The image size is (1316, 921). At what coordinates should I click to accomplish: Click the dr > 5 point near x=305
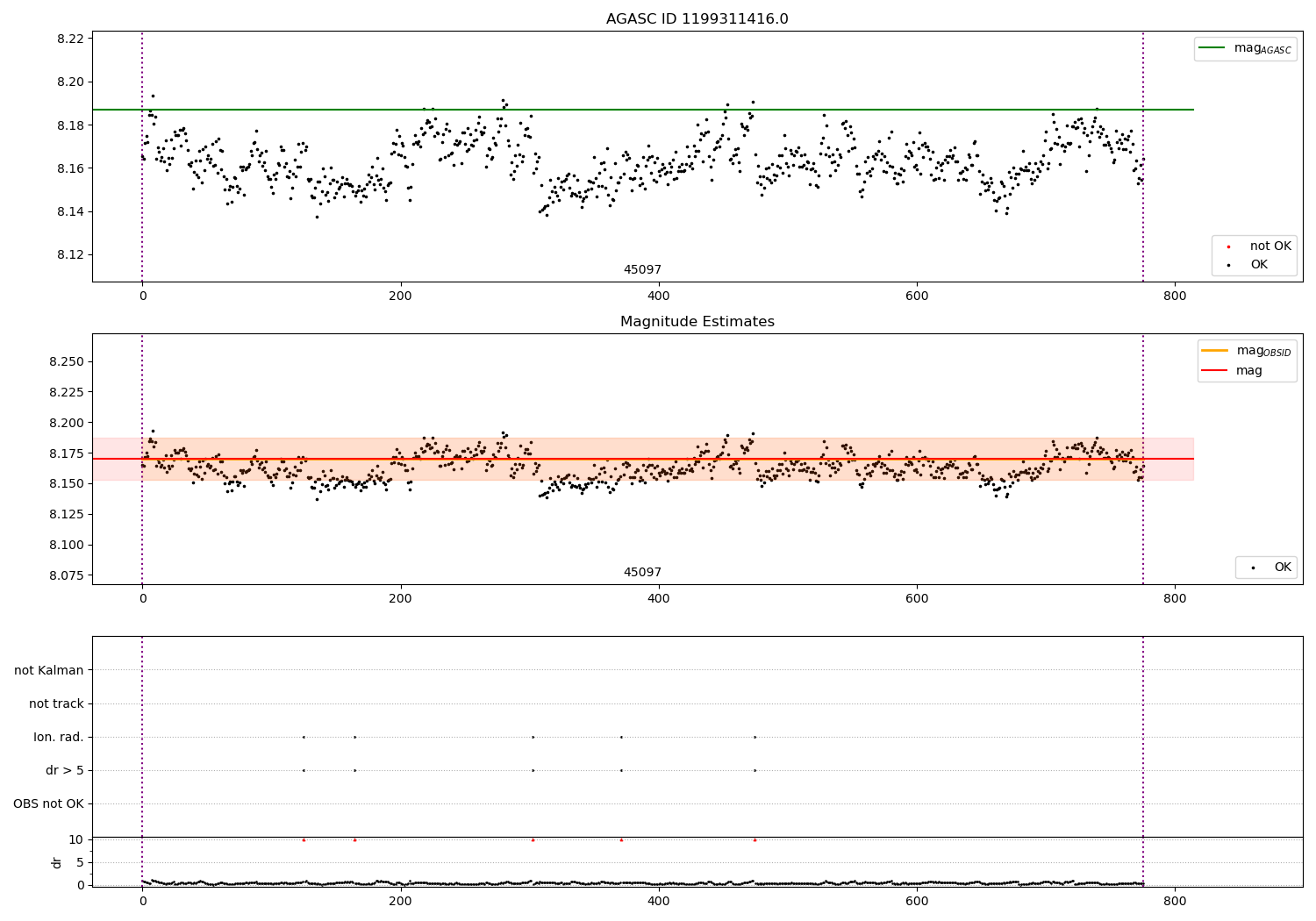click(x=533, y=770)
